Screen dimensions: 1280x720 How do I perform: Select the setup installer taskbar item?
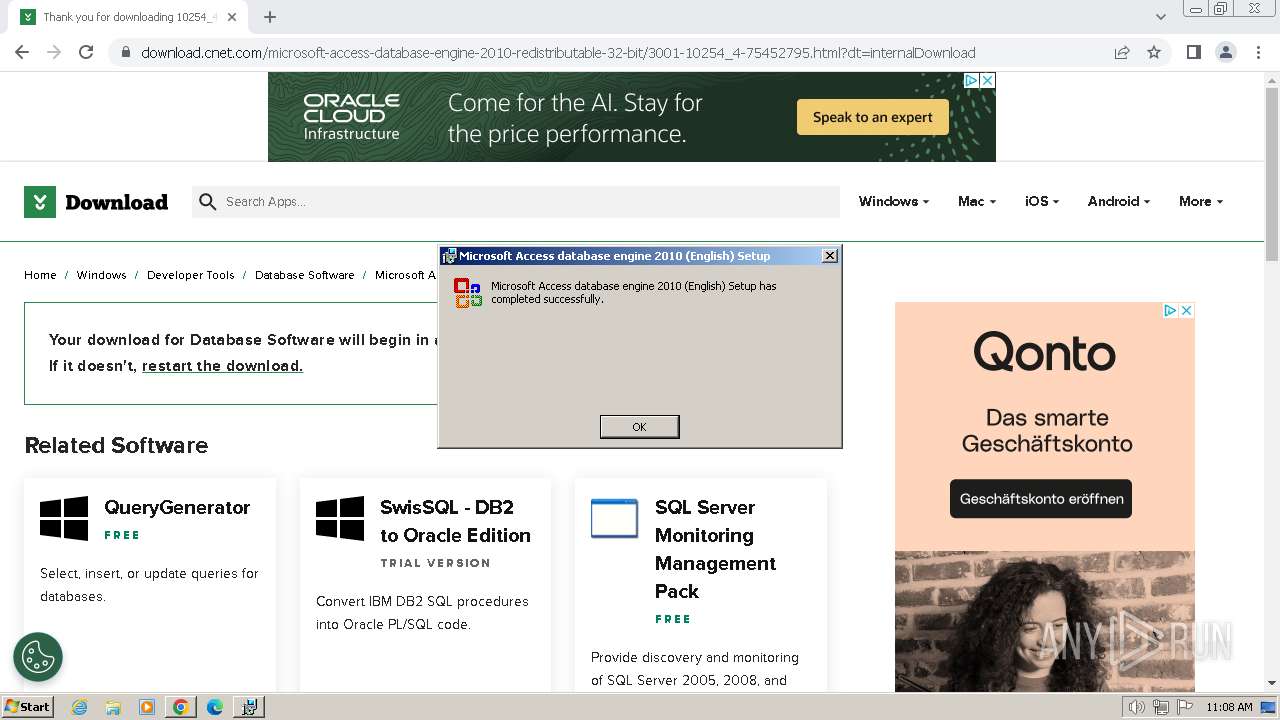point(249,707)
